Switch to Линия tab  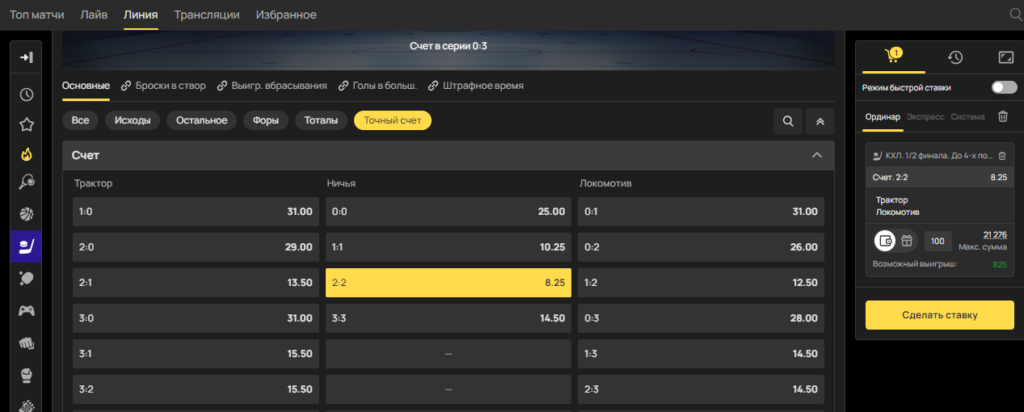141,14
